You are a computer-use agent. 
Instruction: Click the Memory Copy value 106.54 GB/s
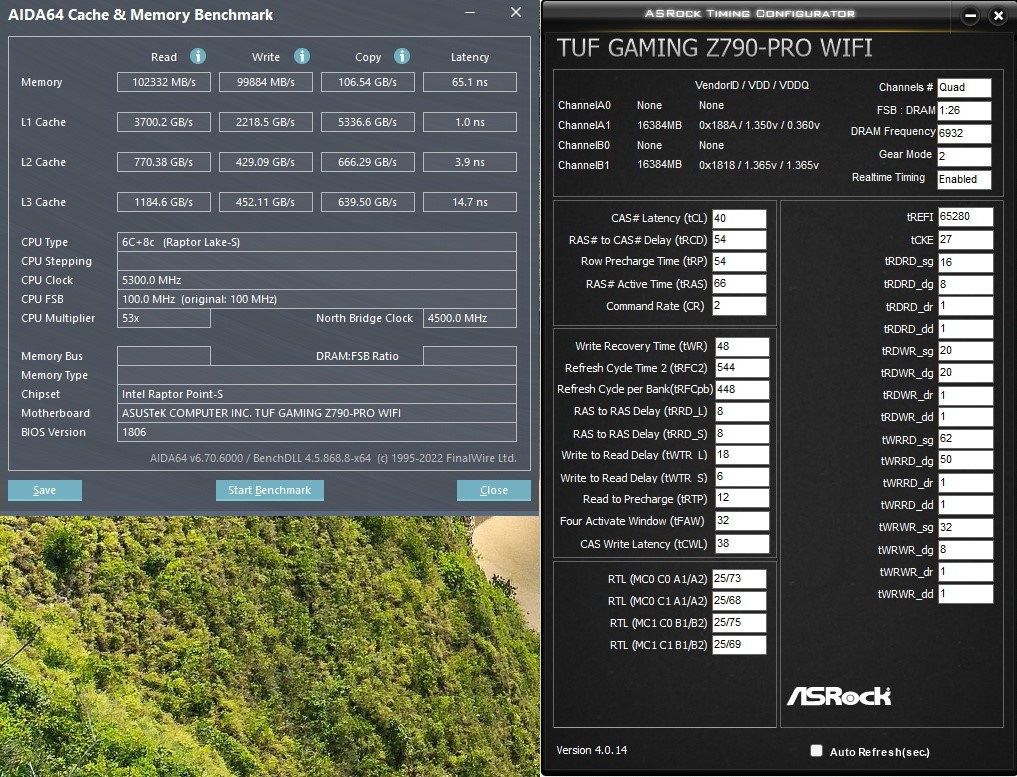point(368,82)
